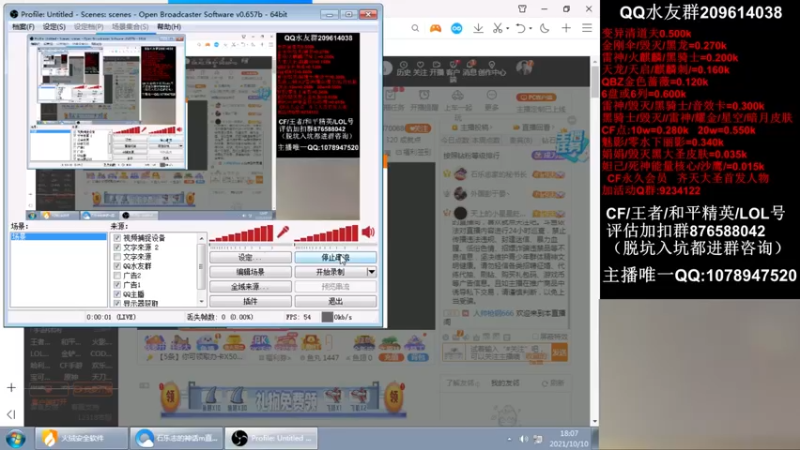Open the browser downloads arrow icon

478,29
